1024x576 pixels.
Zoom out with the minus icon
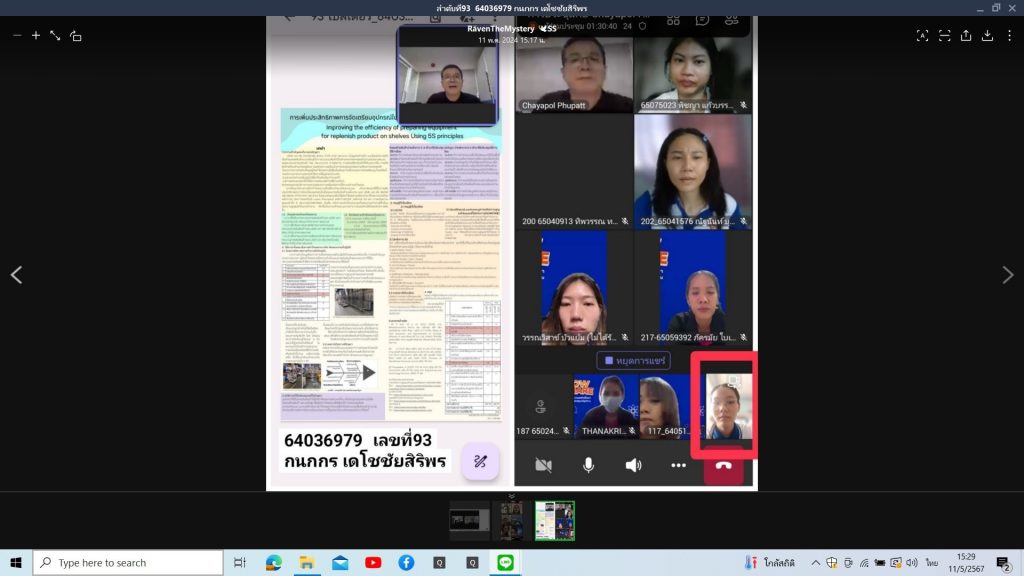click(x=17, y=36)
